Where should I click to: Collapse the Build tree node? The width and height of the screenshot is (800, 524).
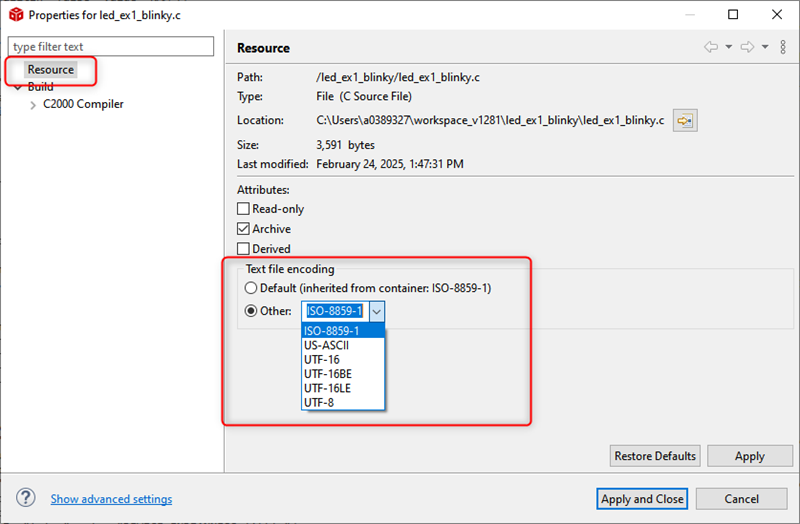tap(18, 88)
